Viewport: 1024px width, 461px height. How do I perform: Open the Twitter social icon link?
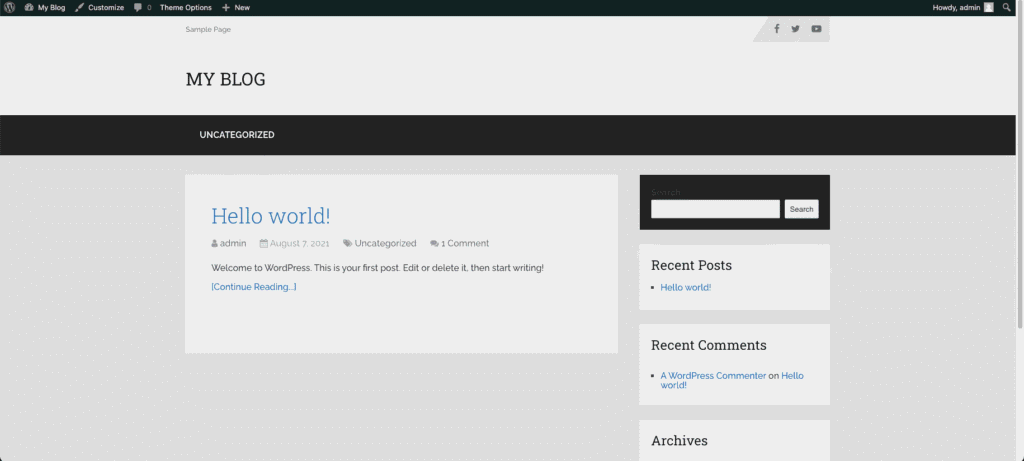pyautogui.click(x=796, y=29)
